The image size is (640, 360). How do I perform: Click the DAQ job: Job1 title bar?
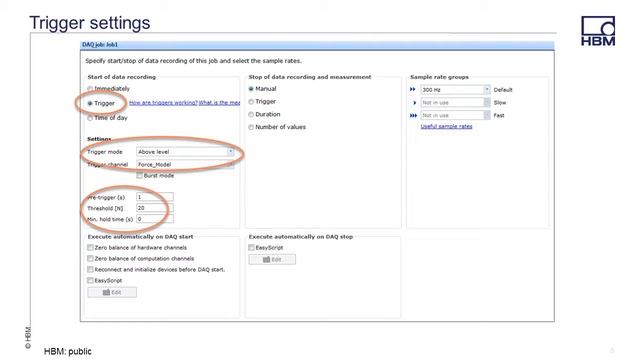[x=317, y=44]
